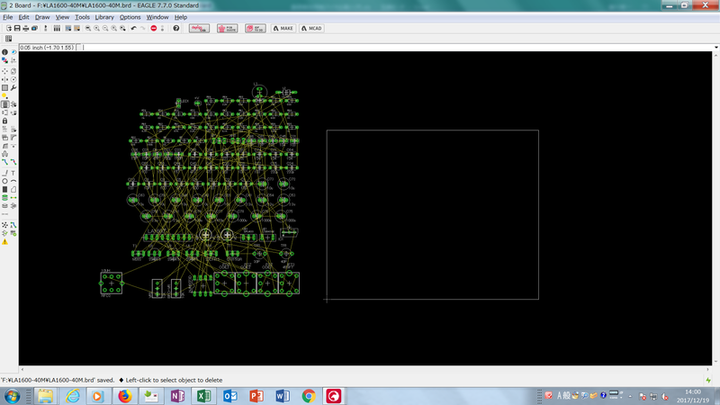Click the Save icon in the toolbar
The image size is (720, 405).
pyautogui.click(x=18, y=28)
